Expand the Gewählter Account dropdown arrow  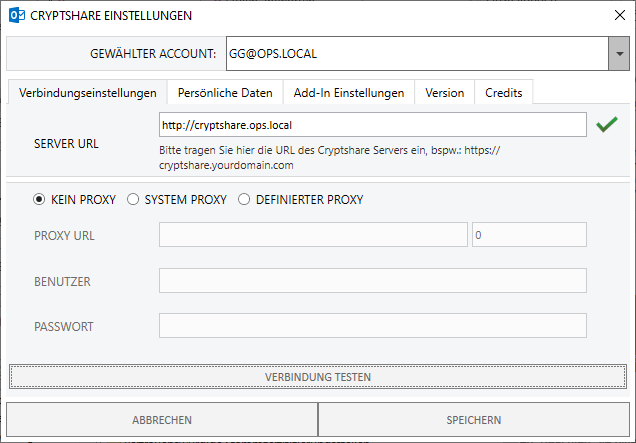[x=617, y=54]
